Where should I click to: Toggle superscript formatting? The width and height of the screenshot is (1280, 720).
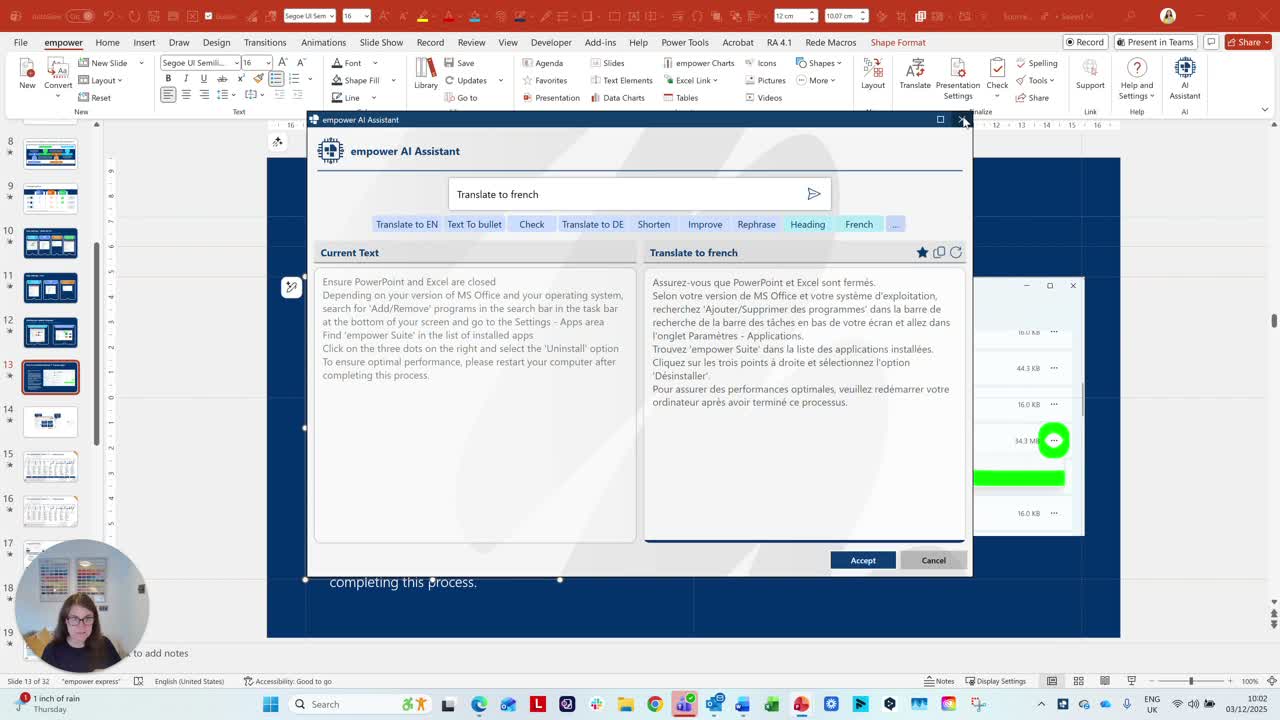click(x=241, y=79)
